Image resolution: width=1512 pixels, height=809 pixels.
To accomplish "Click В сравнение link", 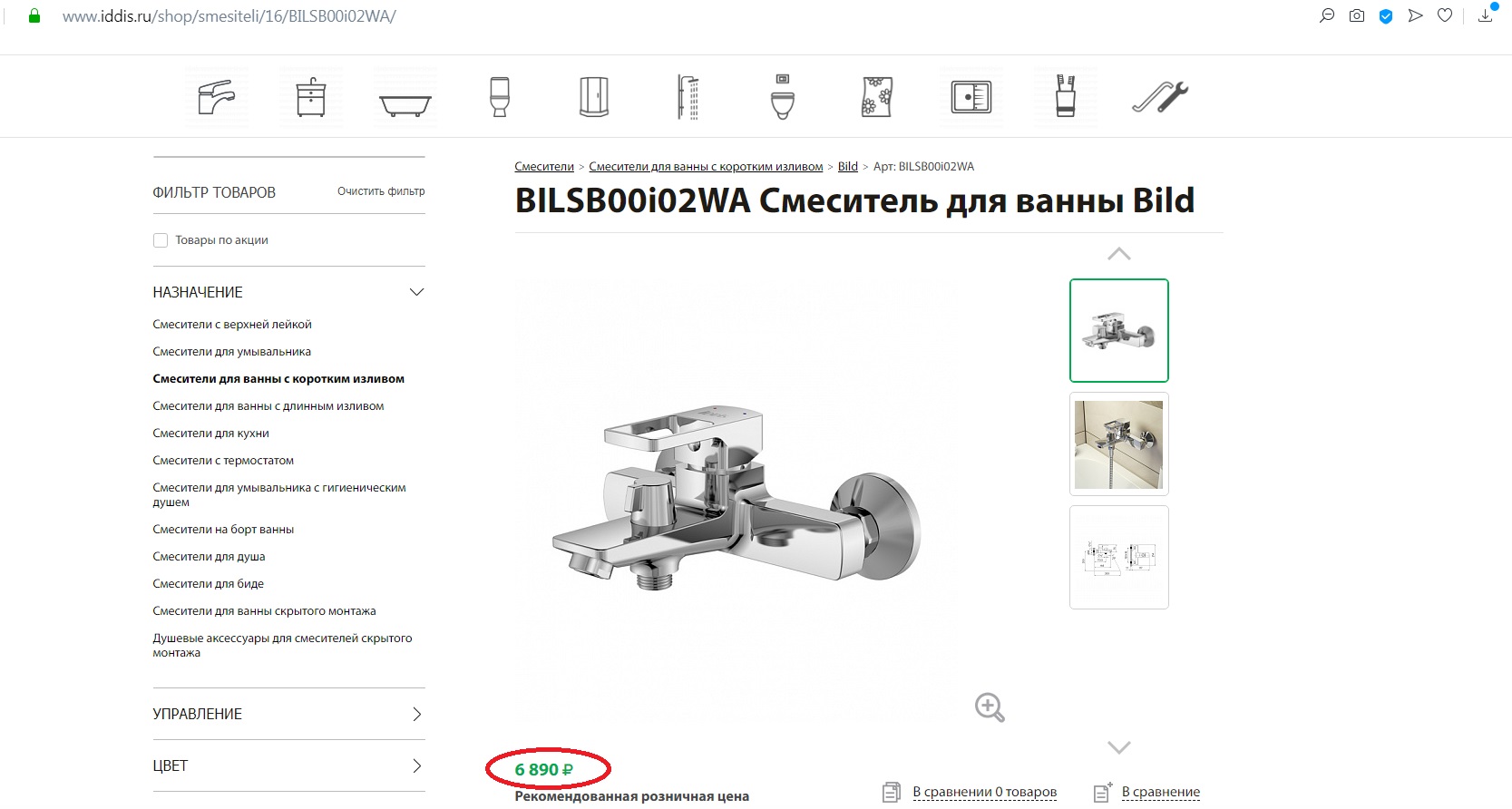I will (x=1161, y=792).
